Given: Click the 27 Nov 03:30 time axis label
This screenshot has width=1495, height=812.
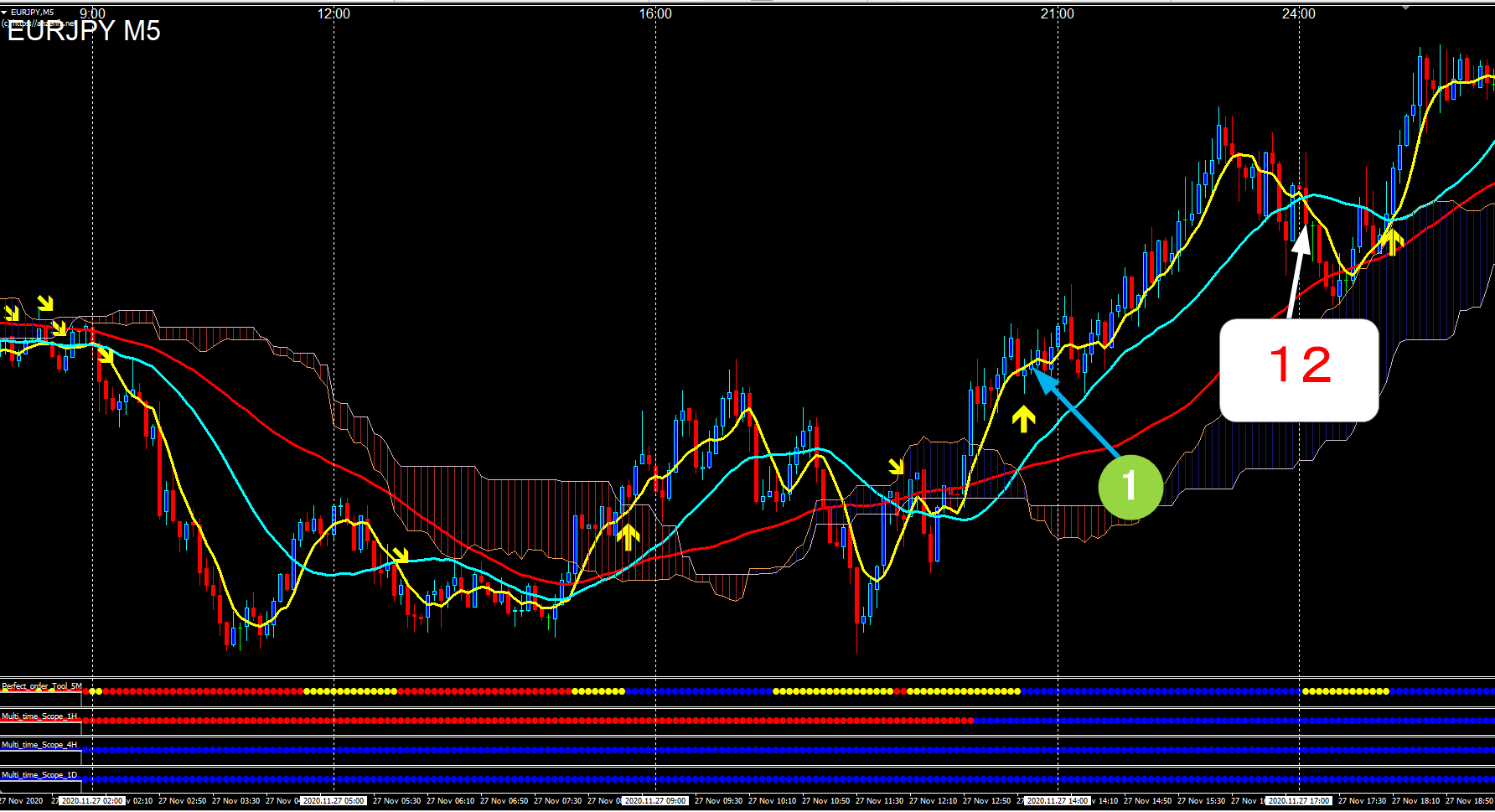Looking at the screenshot, I should tap(235, 801).
